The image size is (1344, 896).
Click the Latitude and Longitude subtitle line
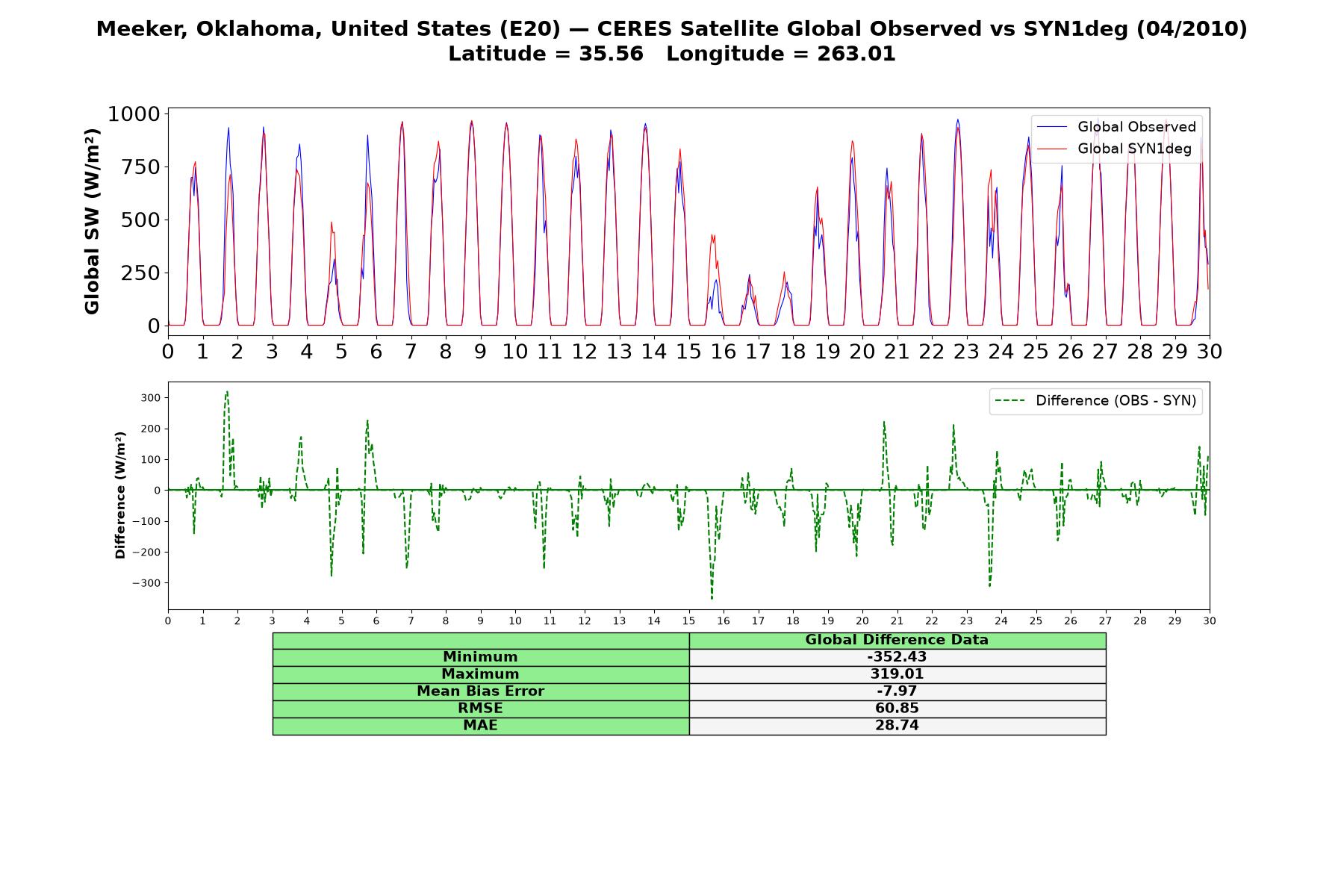click(x=672, y=54)
